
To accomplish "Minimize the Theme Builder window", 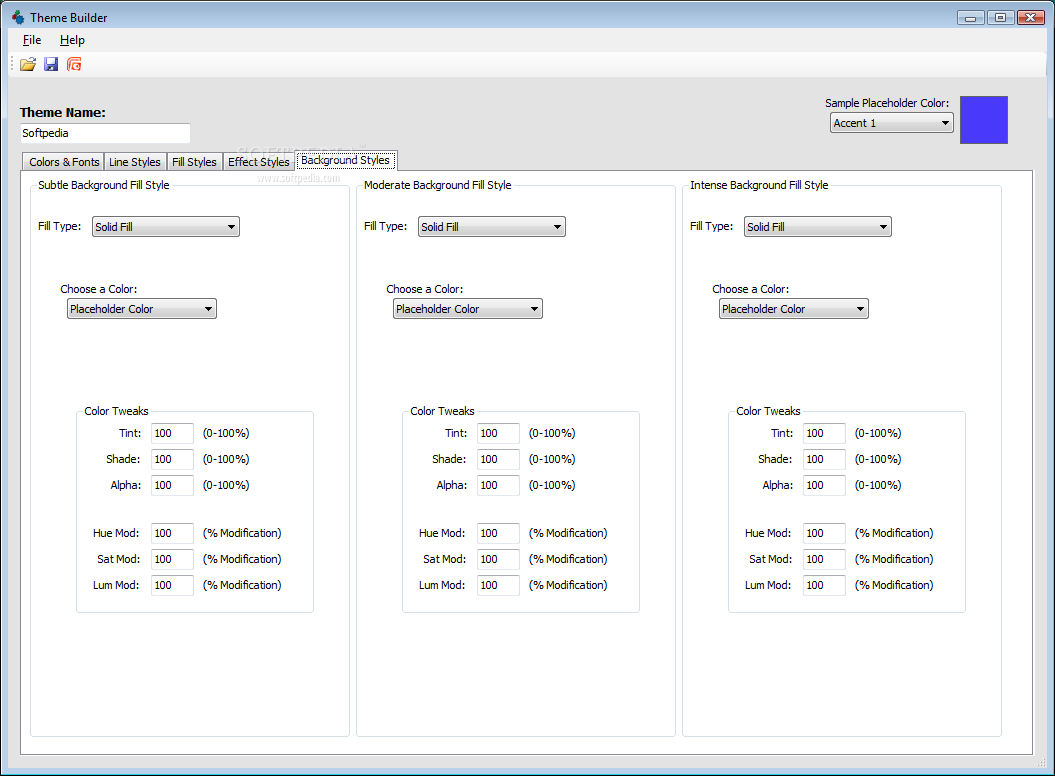I will click(970, 17).
